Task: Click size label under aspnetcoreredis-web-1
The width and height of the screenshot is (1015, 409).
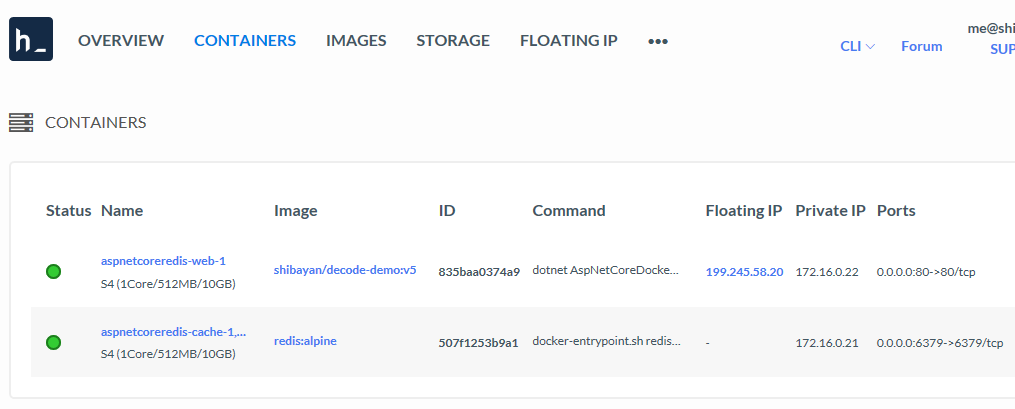Action: [168, 284]
